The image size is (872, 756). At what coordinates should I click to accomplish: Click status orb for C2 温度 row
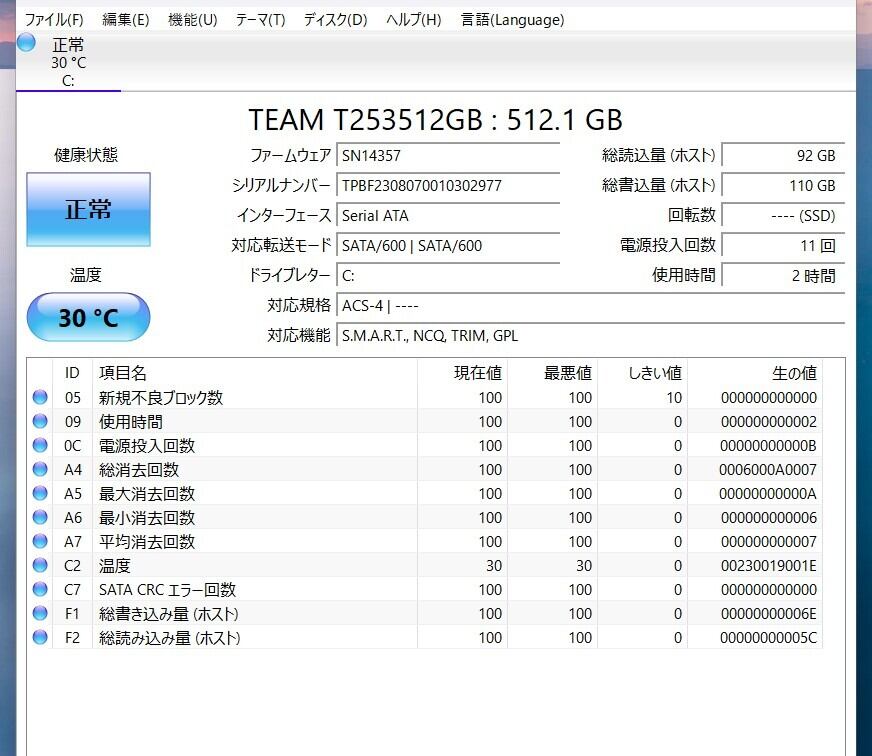tap(40, 565)
